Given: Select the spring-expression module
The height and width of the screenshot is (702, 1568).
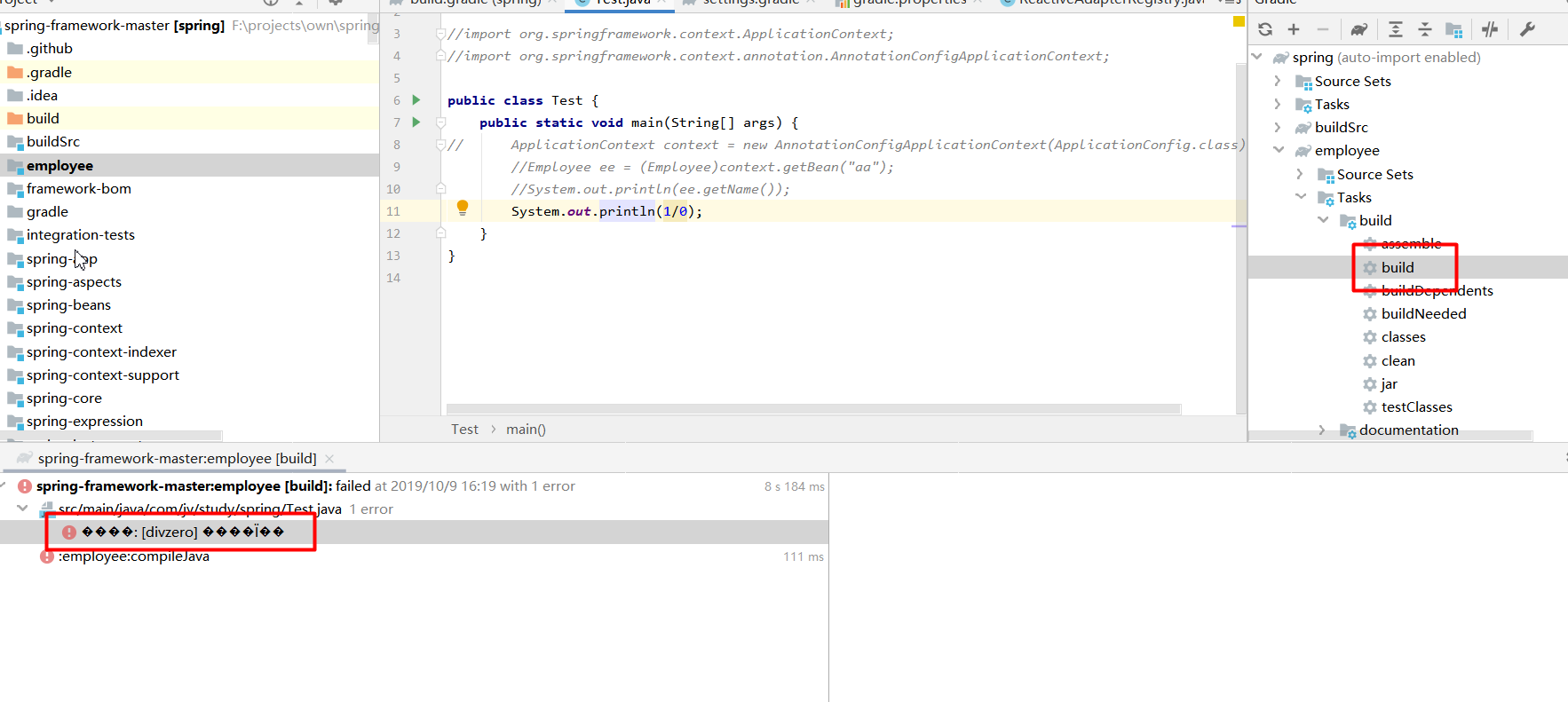Looking at the screenshot, I should coord(84,421).
